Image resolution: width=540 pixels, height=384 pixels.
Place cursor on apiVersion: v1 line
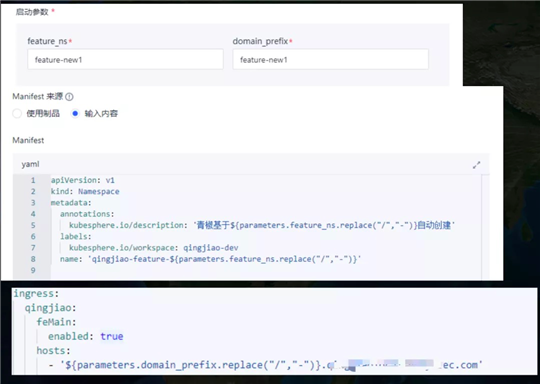83,180
